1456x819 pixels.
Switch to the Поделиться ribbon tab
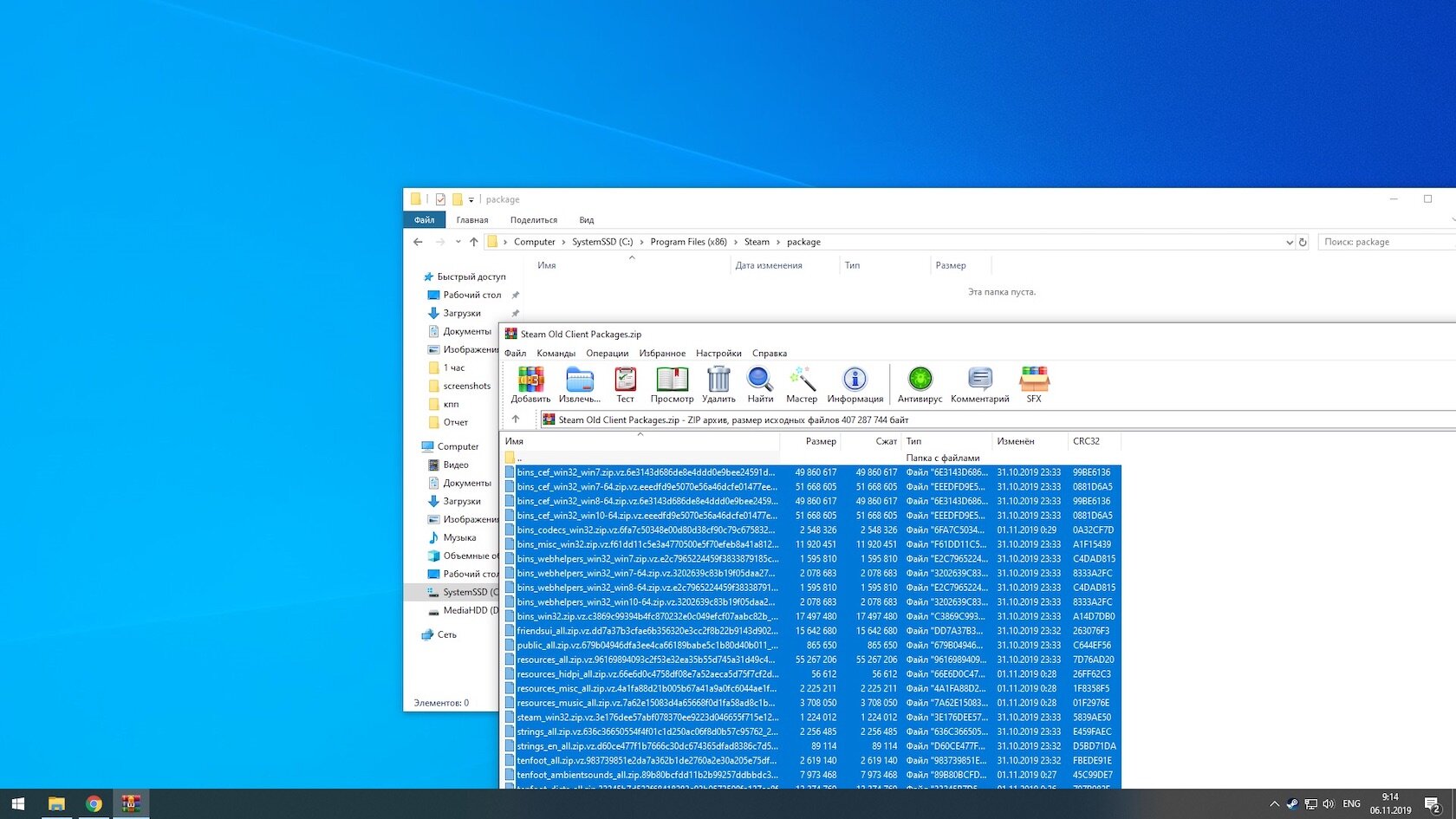[534, 220]
